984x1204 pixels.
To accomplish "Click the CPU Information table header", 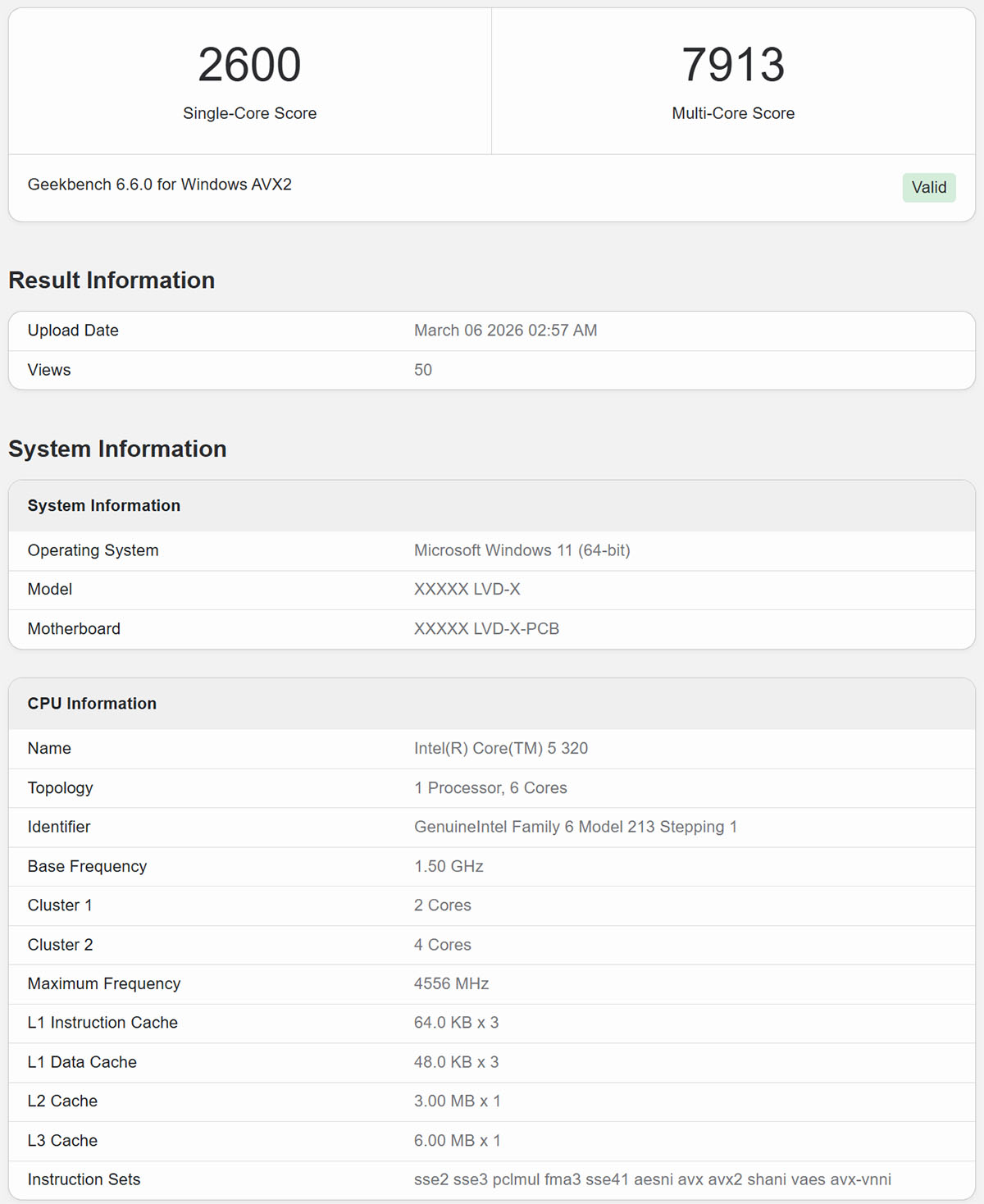I will click(92, 704).
